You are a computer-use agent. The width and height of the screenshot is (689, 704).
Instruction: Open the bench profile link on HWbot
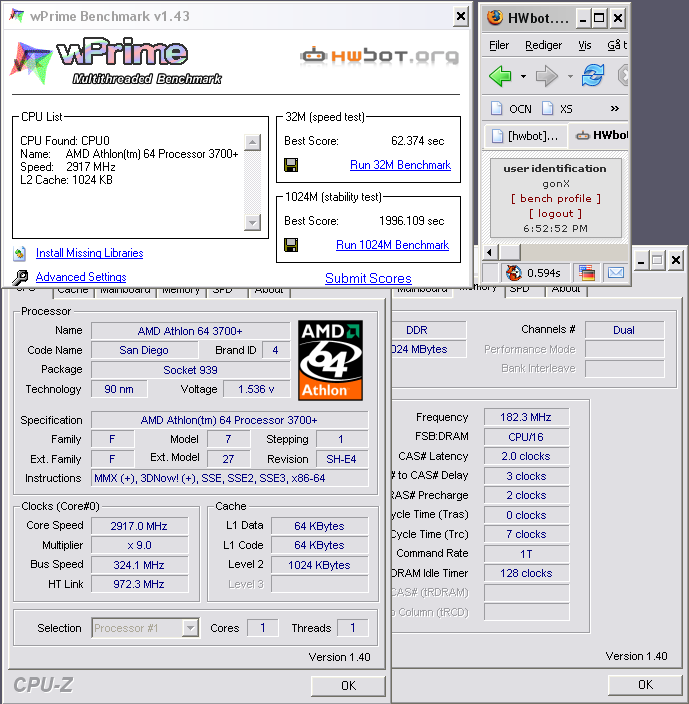556,198
